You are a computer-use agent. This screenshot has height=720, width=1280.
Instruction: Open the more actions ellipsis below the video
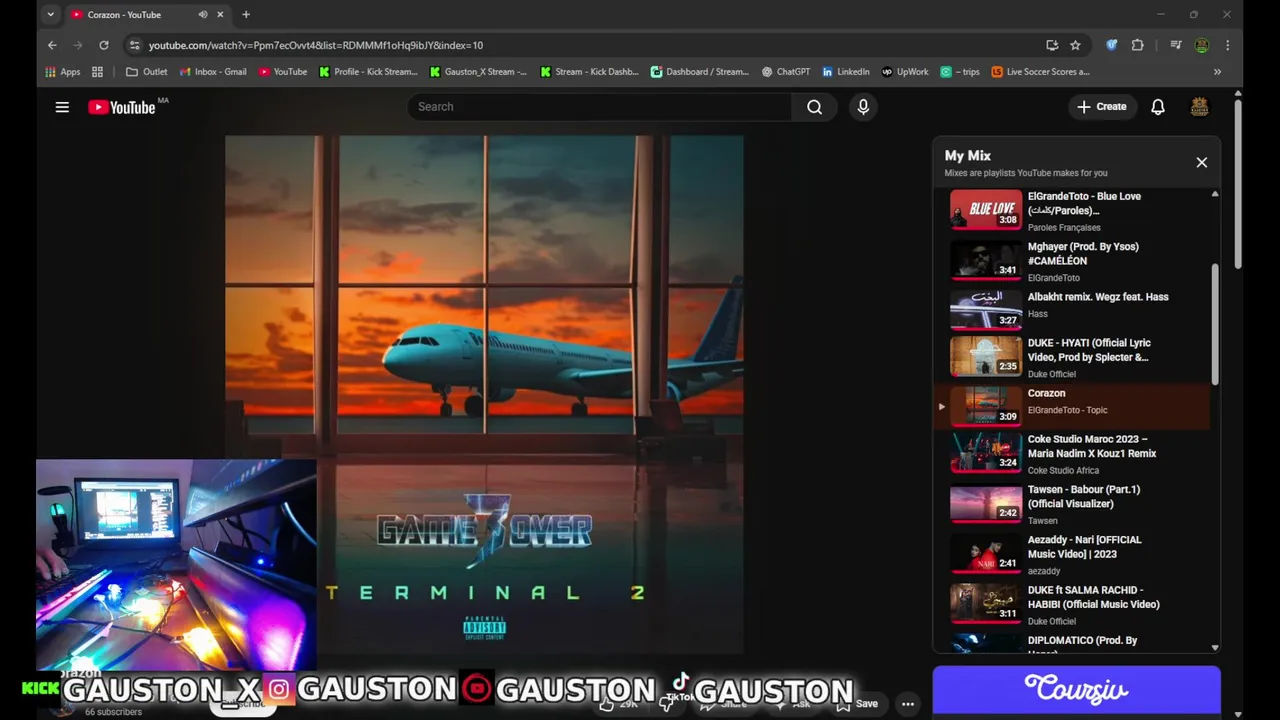coord(908,704)
